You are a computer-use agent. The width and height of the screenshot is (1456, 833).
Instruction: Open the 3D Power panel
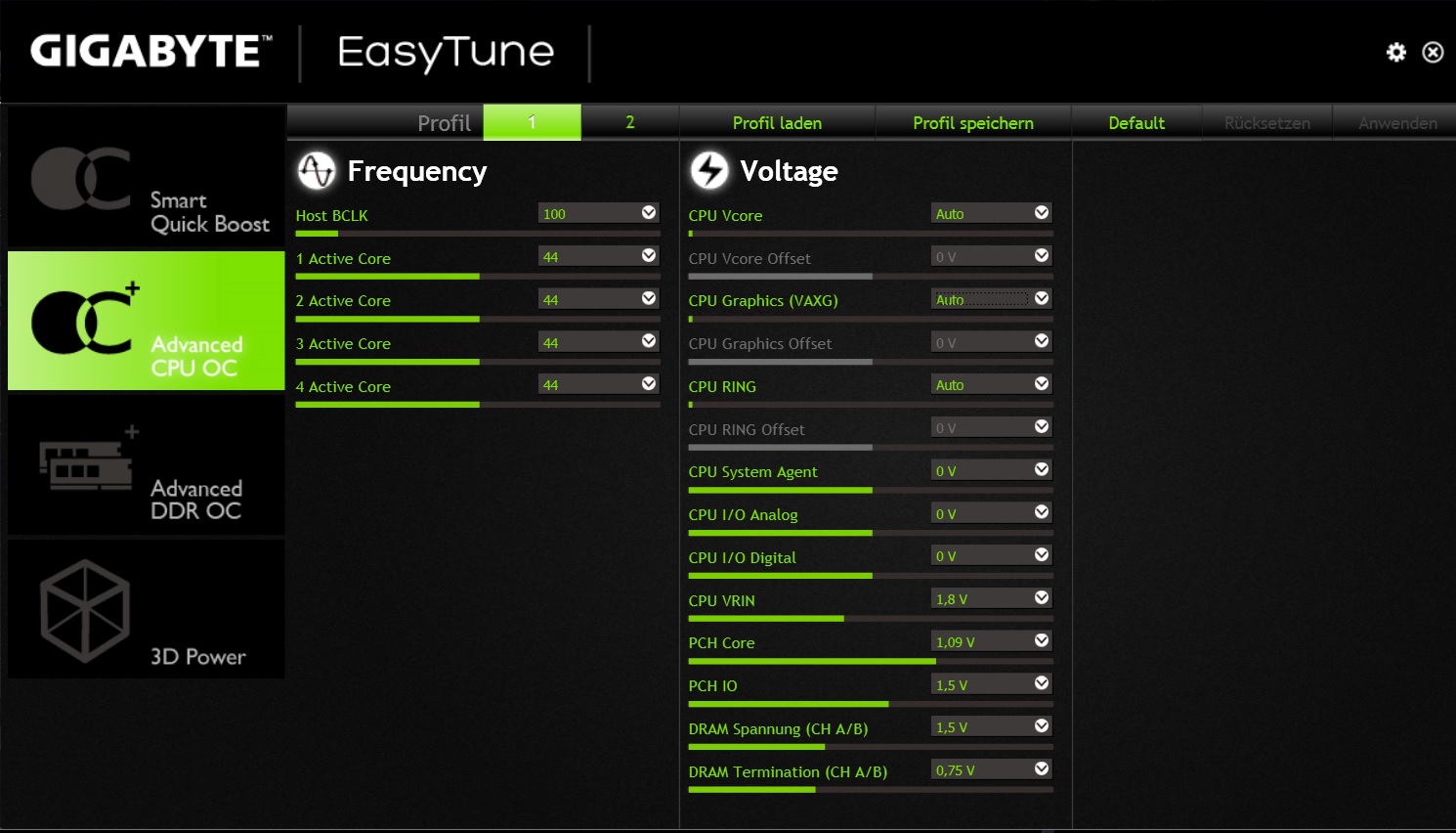click(147, 609)
